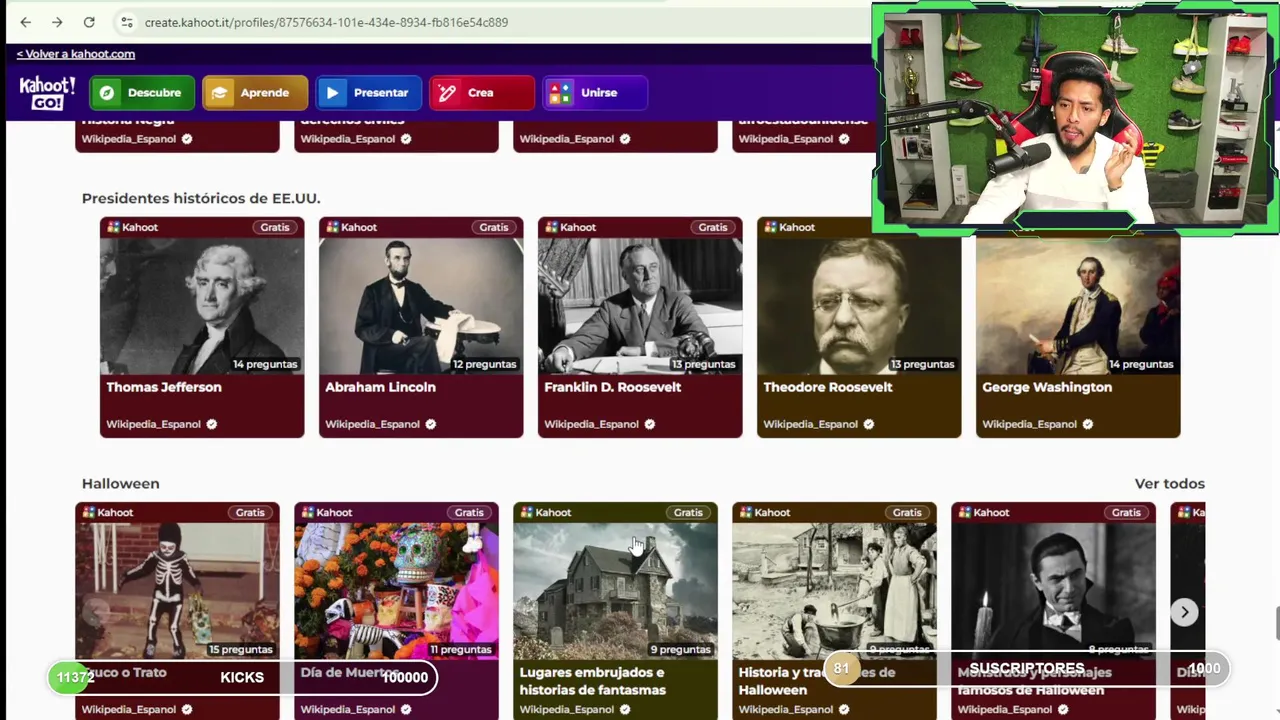Open 'Ver todos' for Halloween
The width and height of the screenshot is (1280, 720).
pos(1169,484)
